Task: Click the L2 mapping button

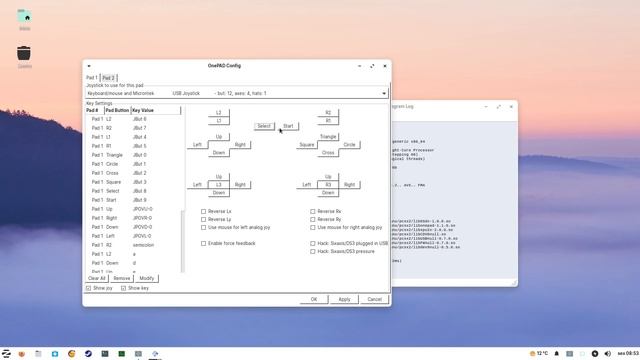Action: [x=219, y=113]
